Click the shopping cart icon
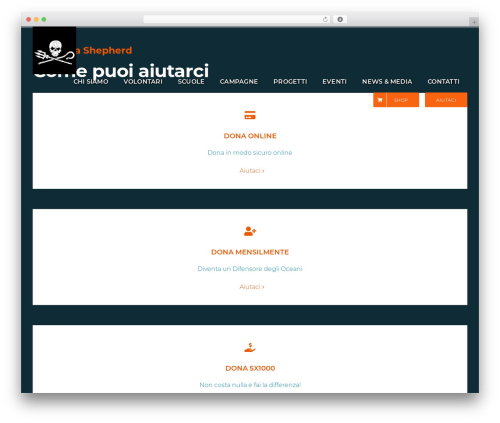The image size is (500, 423). click(380, 100)
